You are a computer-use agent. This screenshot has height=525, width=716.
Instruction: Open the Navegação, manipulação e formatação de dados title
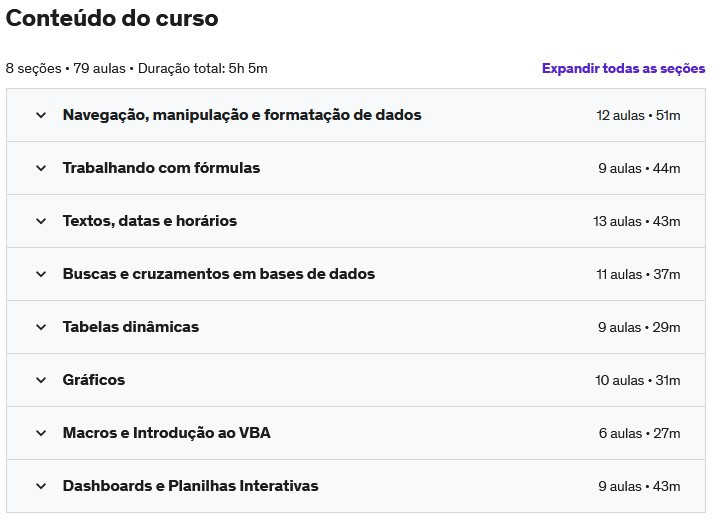(242, 115)
